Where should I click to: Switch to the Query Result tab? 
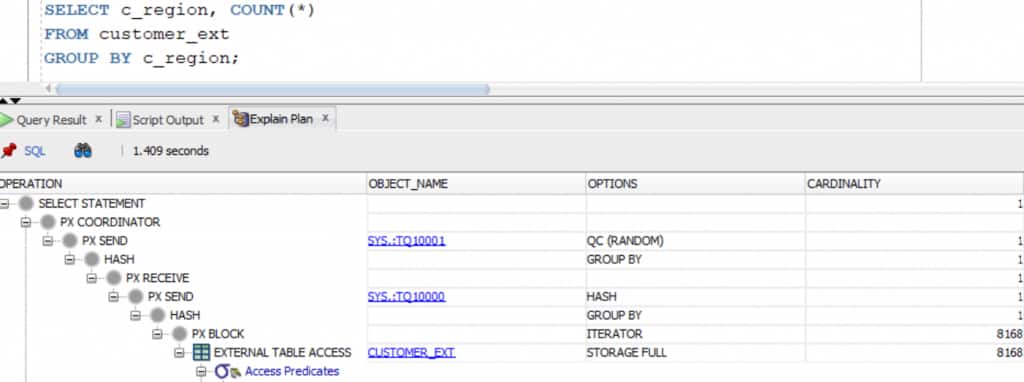[51, 120]
